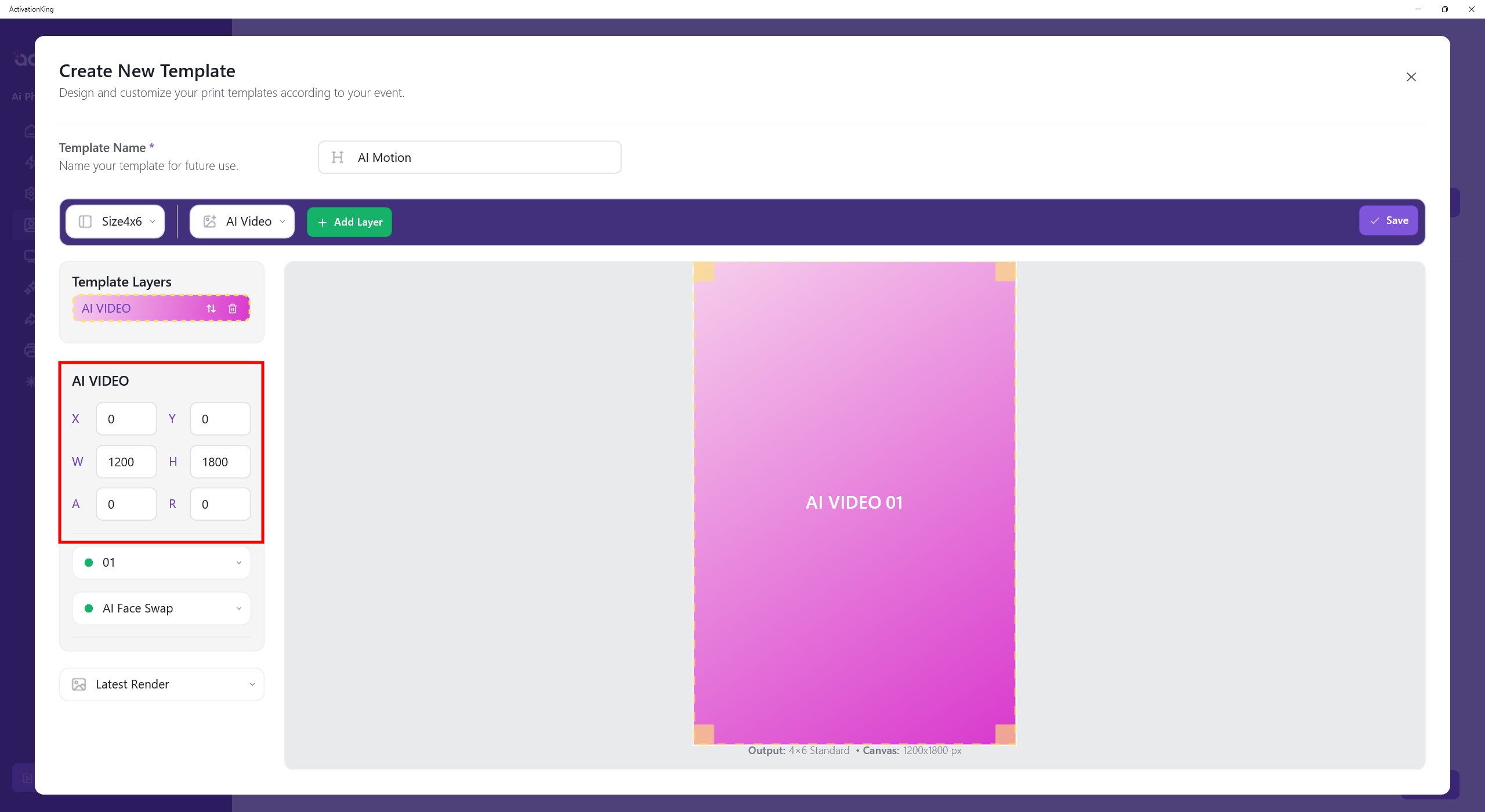This screenshot has width=1485, height=812.
Task: Select the AI VIDEO layer entry
Action: click(x=133, y=309)
